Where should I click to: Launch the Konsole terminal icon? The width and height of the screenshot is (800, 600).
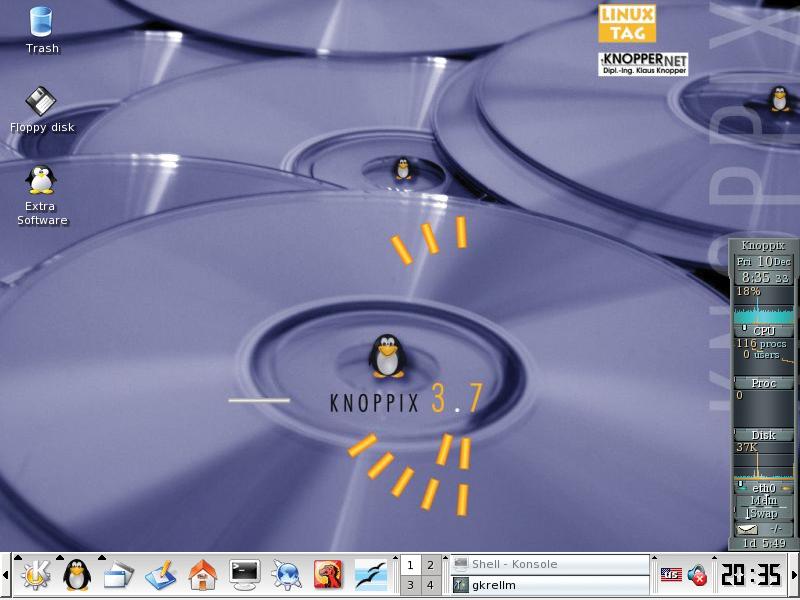pyautogui.click(x=244, y=576)
